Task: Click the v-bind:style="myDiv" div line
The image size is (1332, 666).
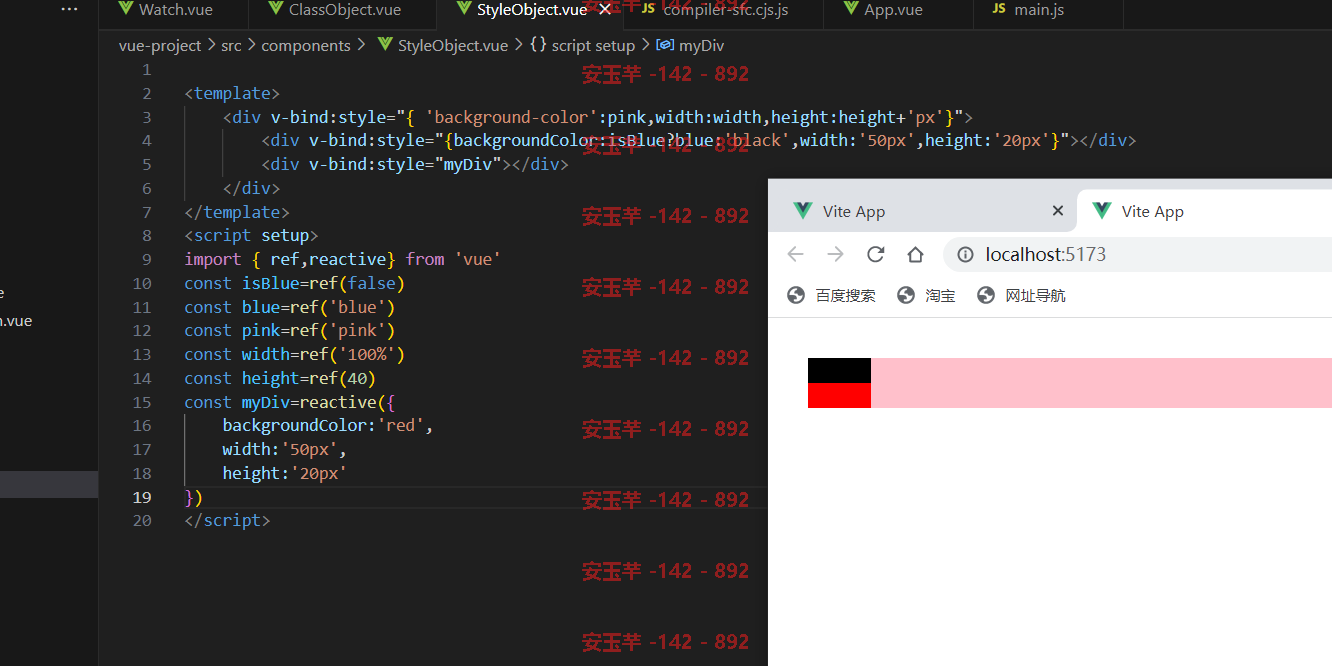Action: tap(415, 164)
